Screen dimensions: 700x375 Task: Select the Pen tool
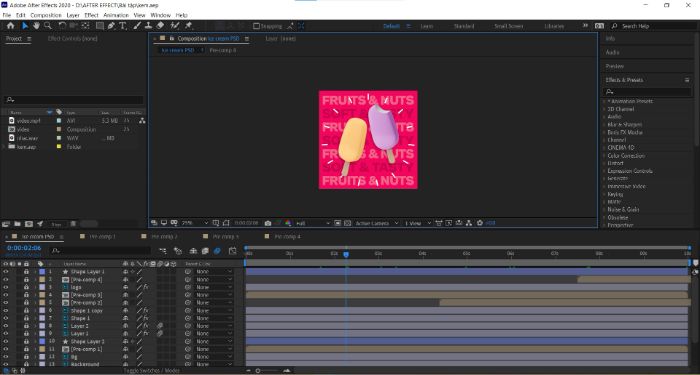pyautogui.click(x=111, y=26)
